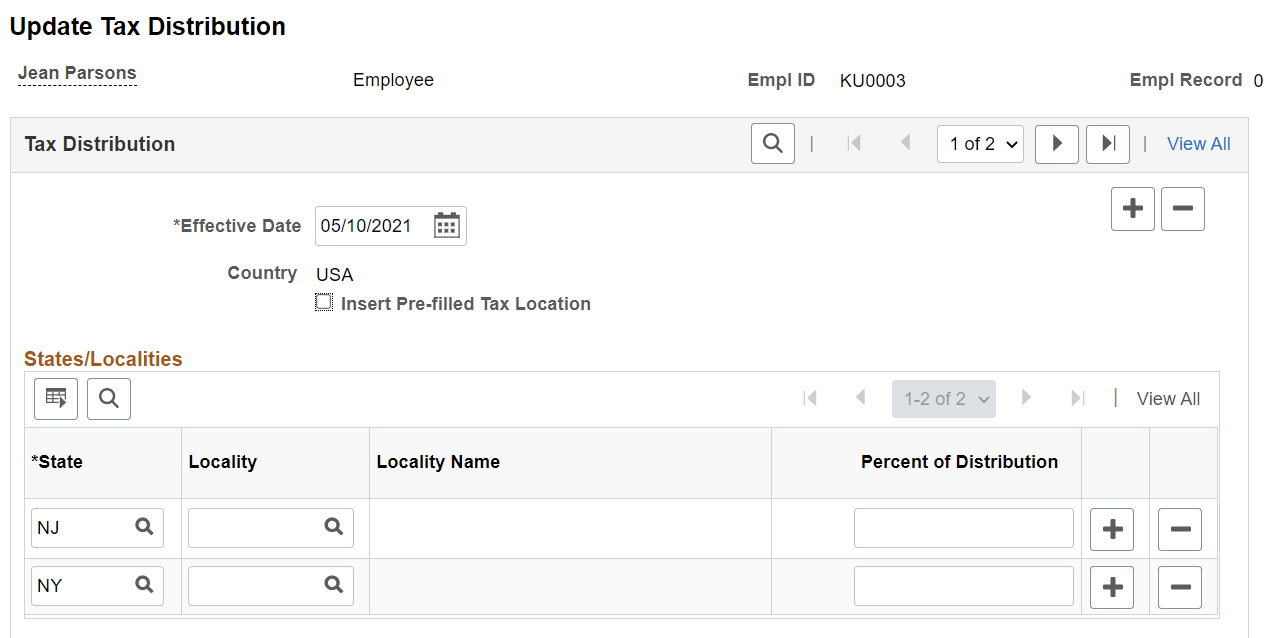Delete the current Tax Distribution row
1272x638 pixels.
pos(1183,209)
